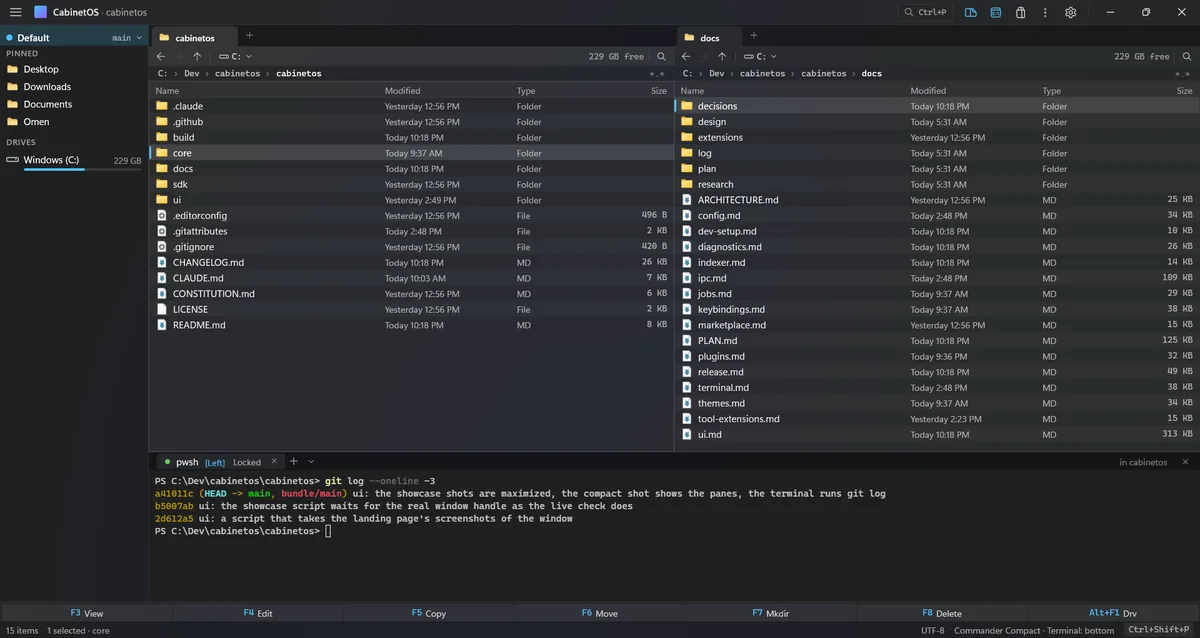Search in right pane

1186,57
